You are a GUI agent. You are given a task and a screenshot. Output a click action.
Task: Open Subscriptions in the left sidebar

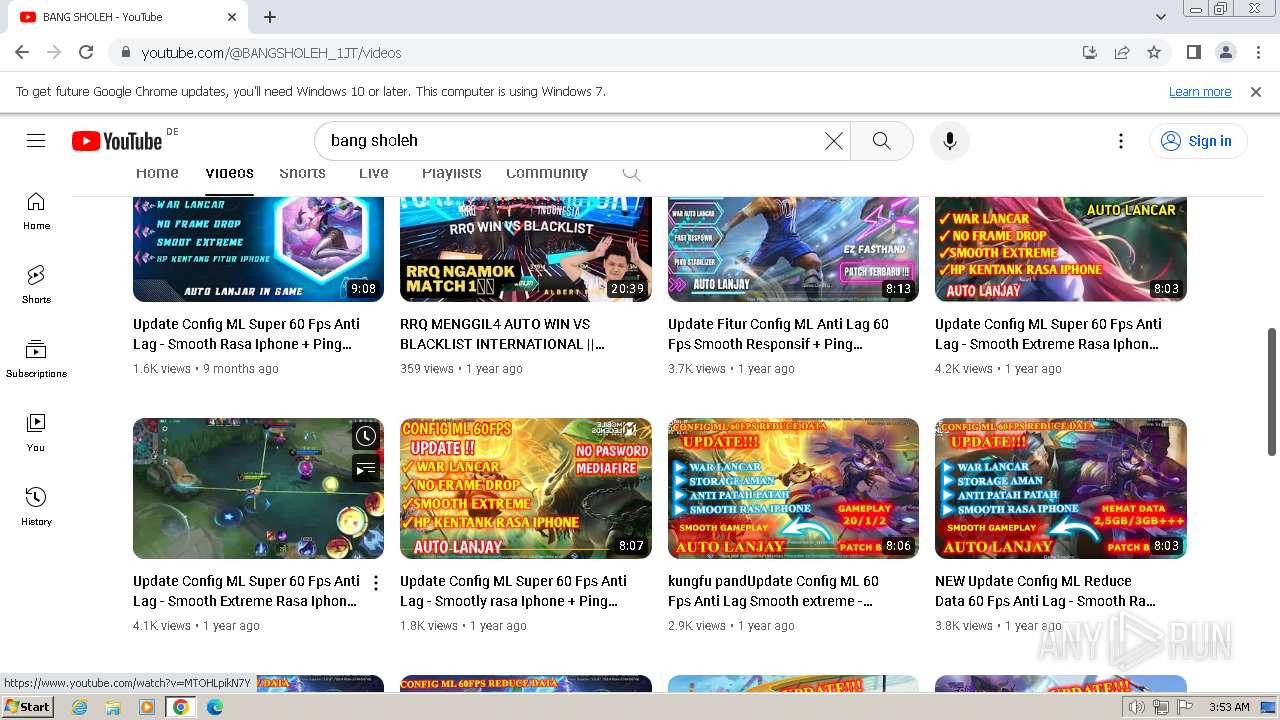36,359
